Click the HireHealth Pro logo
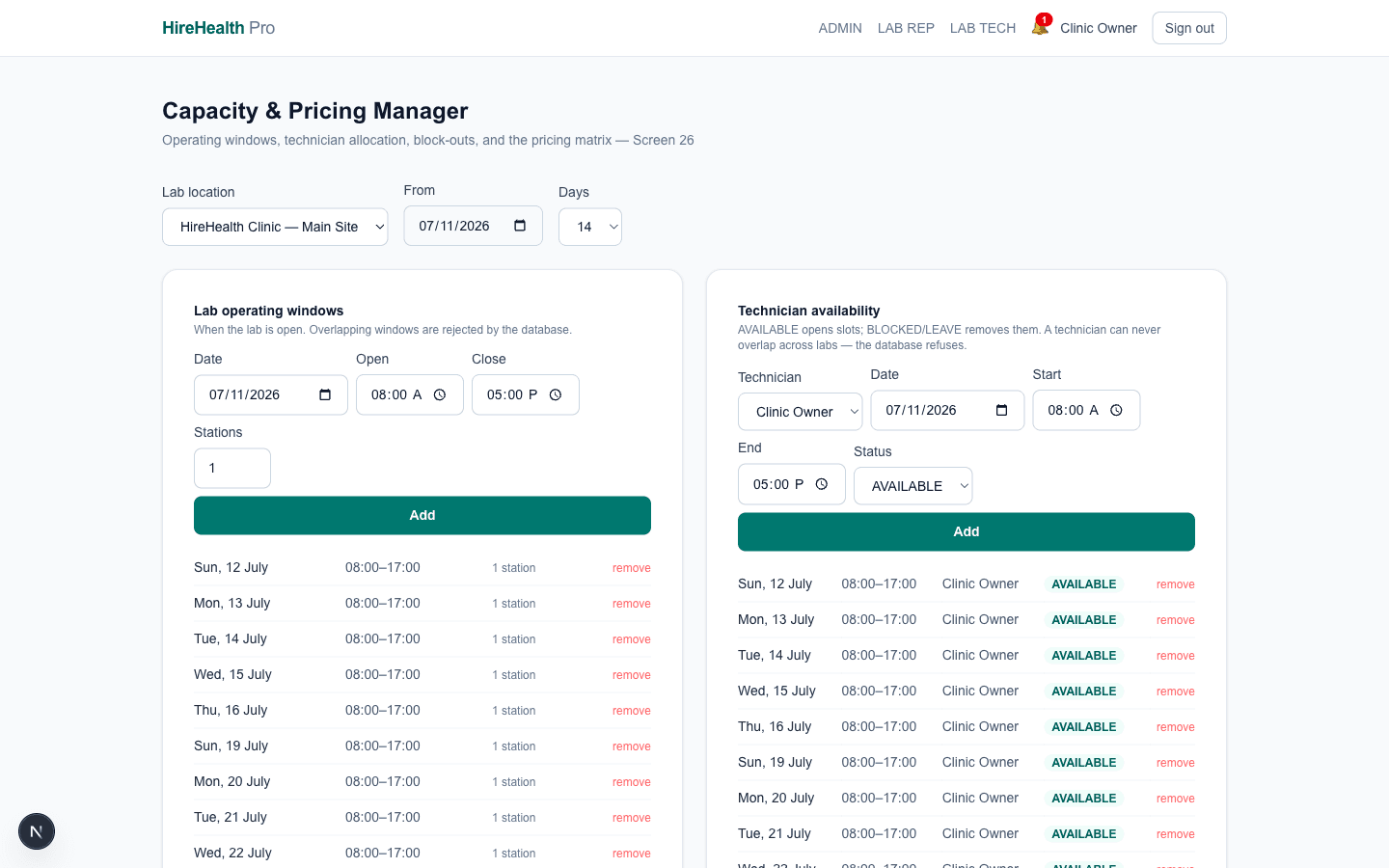Image resolution: width=1389 pixels, height=868 pixels. (x=218, y=28)
